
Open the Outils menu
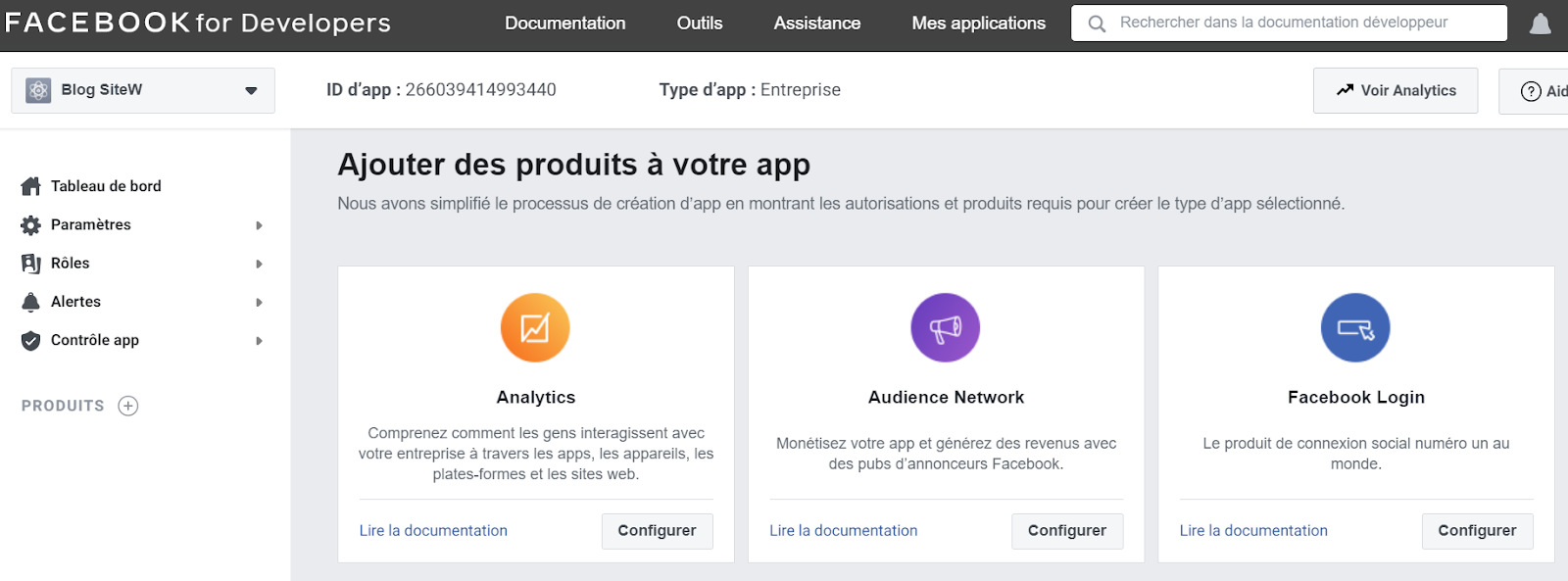click(x=700, y=24)
